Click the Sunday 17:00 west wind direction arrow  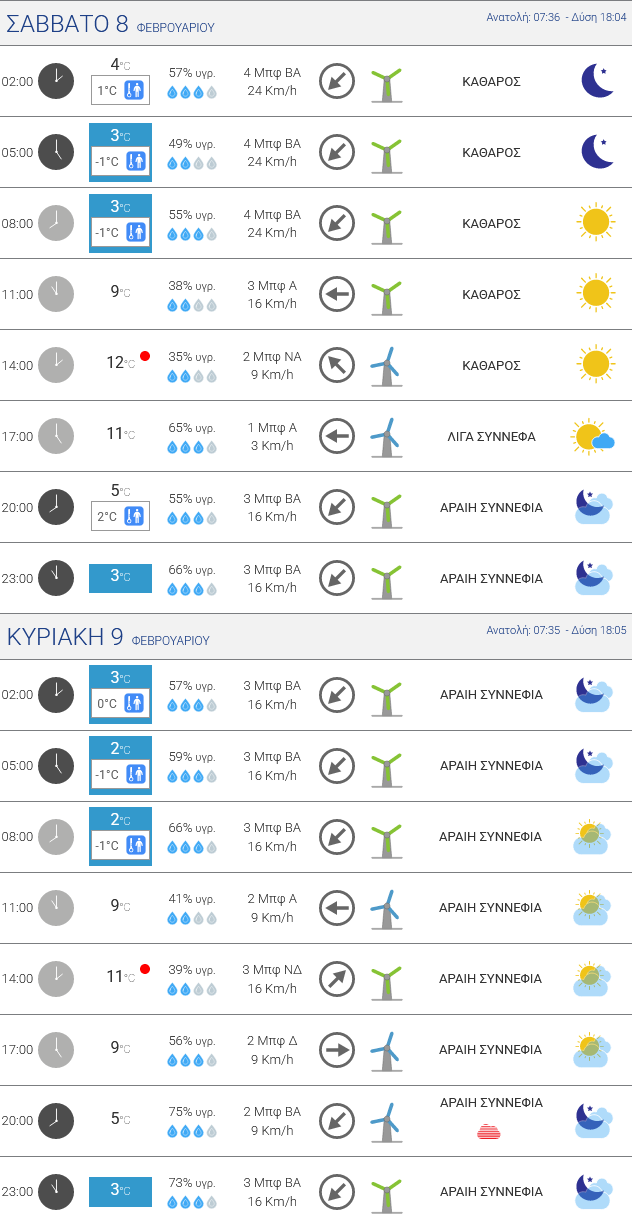click(337, 1050)
